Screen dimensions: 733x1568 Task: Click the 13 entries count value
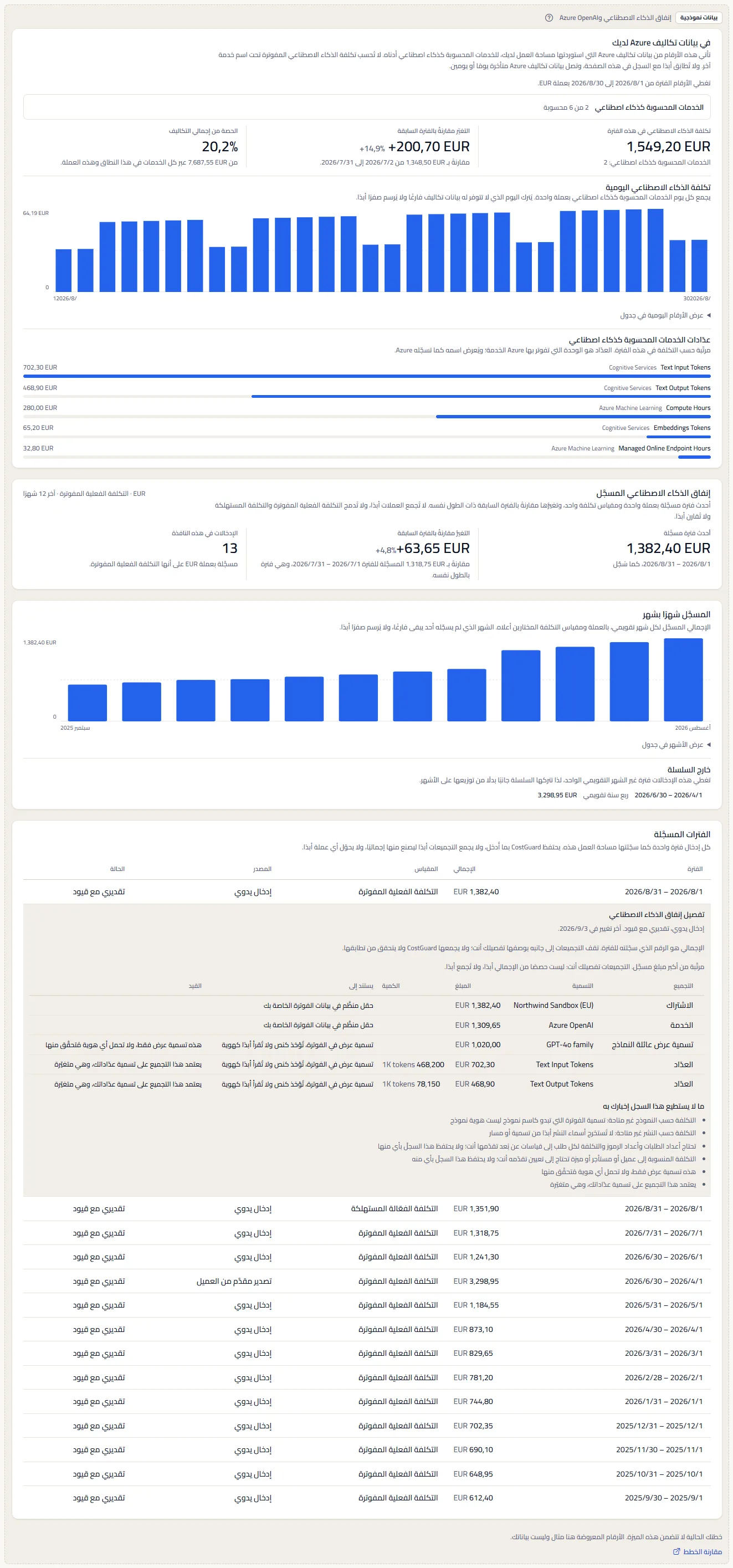pos(229,549)
